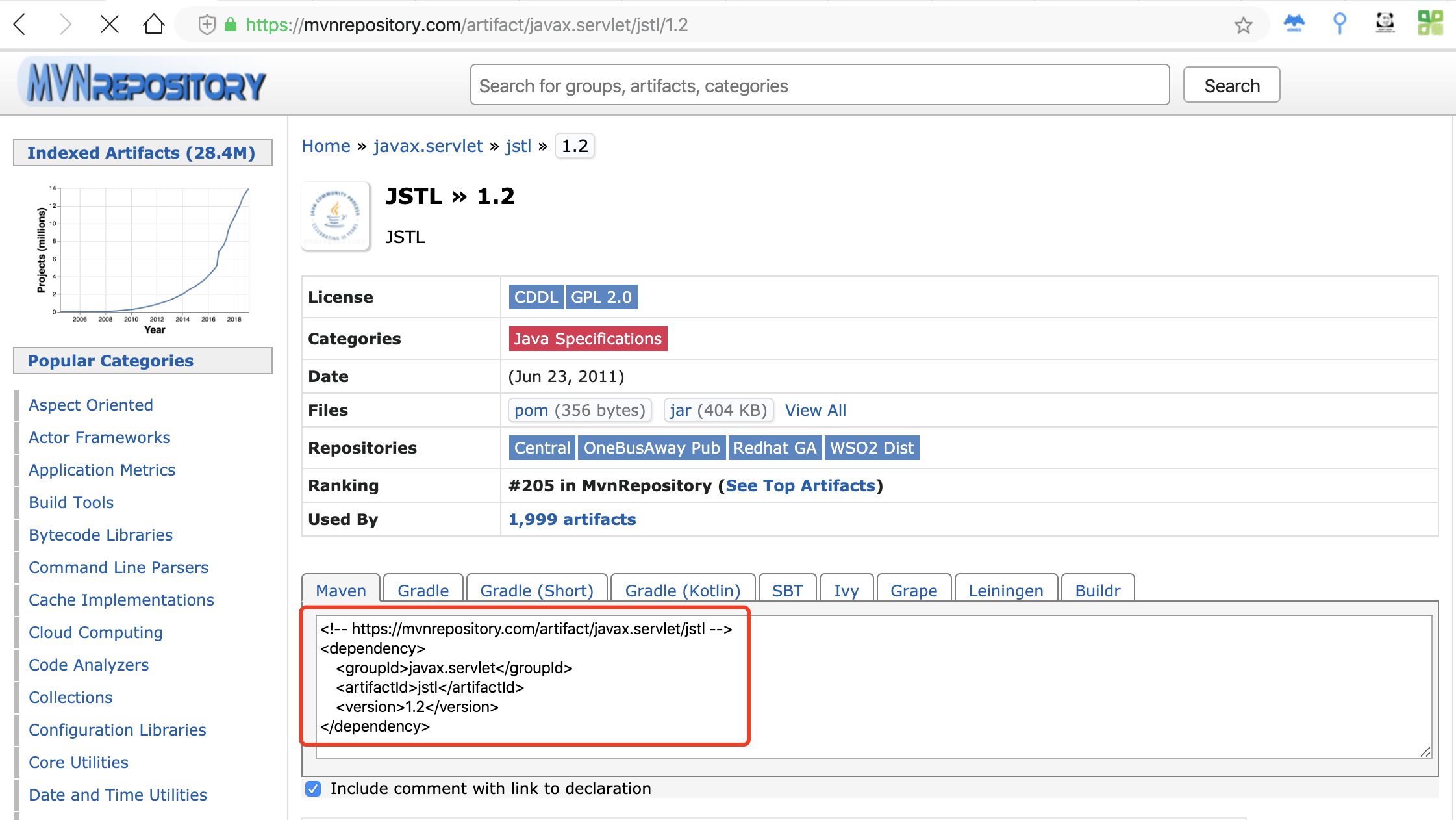Open the blue key extension icon

click(x=1339, y=23)
